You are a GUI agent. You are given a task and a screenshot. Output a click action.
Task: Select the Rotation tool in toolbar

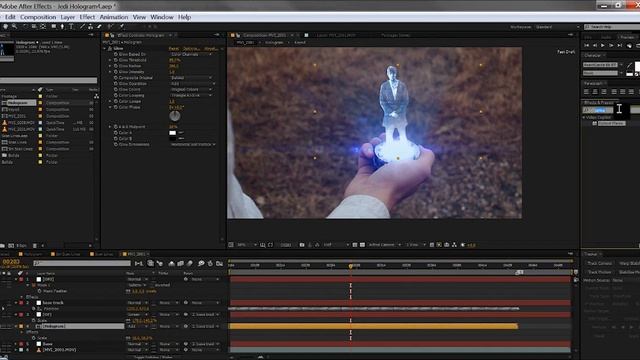coord(25,27)
